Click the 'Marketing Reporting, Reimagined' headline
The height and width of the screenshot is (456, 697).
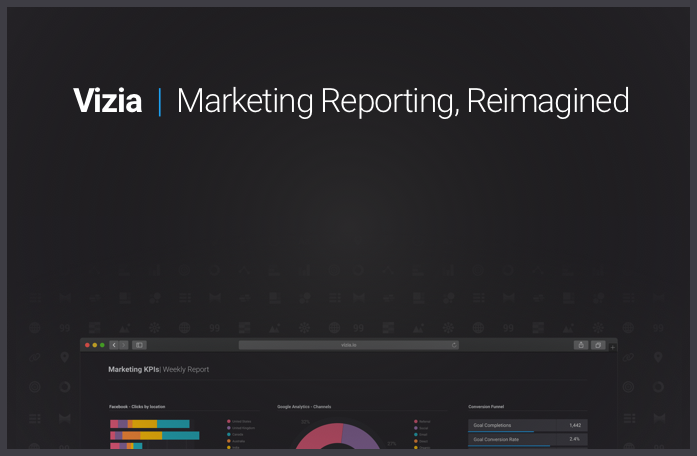[402, 101]
